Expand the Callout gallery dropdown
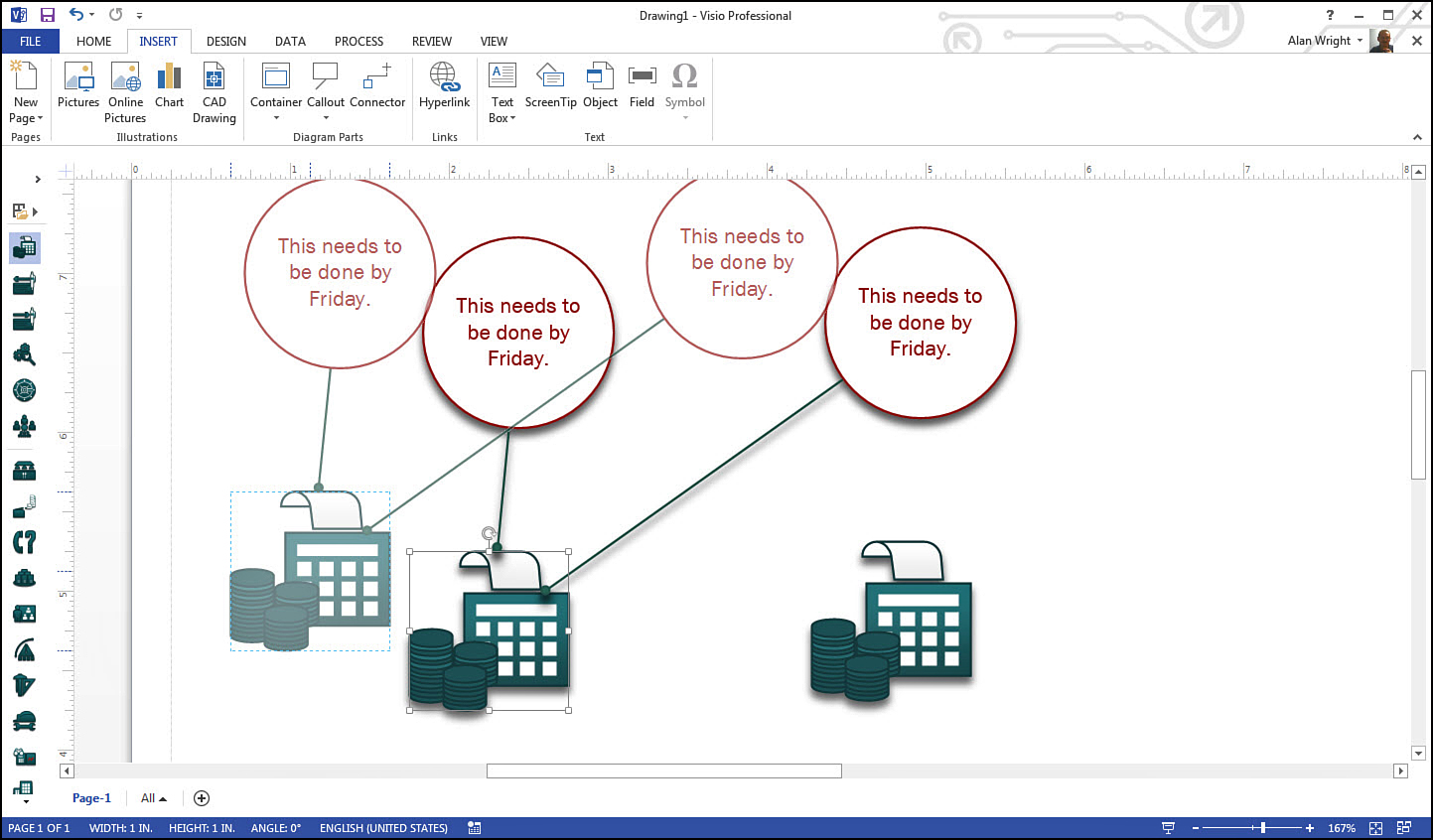 point(326,118)
